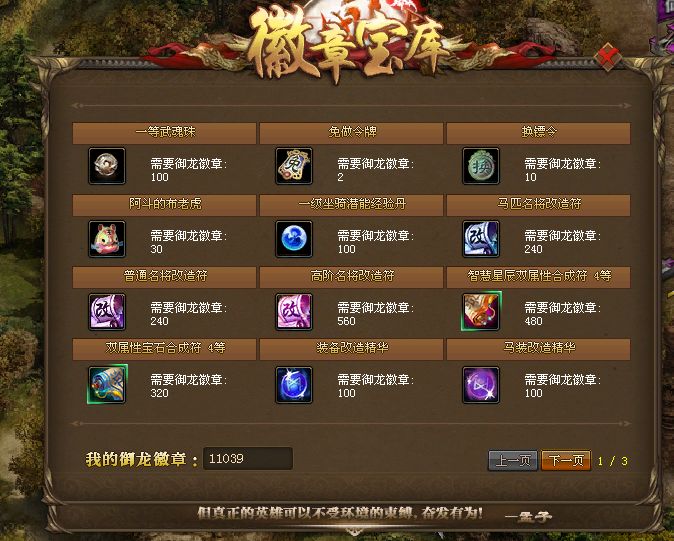
Task: Select the 一等武魂珠 pearl icon
Action: [107, 166]
